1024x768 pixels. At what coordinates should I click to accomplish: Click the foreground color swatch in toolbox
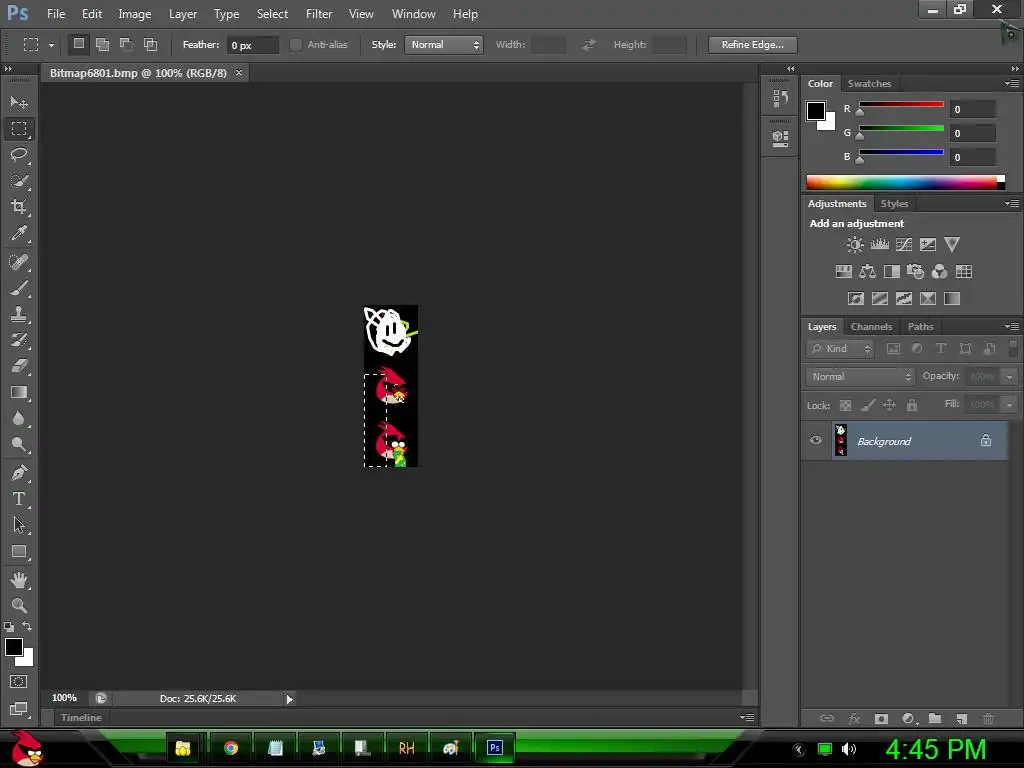(14, 647)
